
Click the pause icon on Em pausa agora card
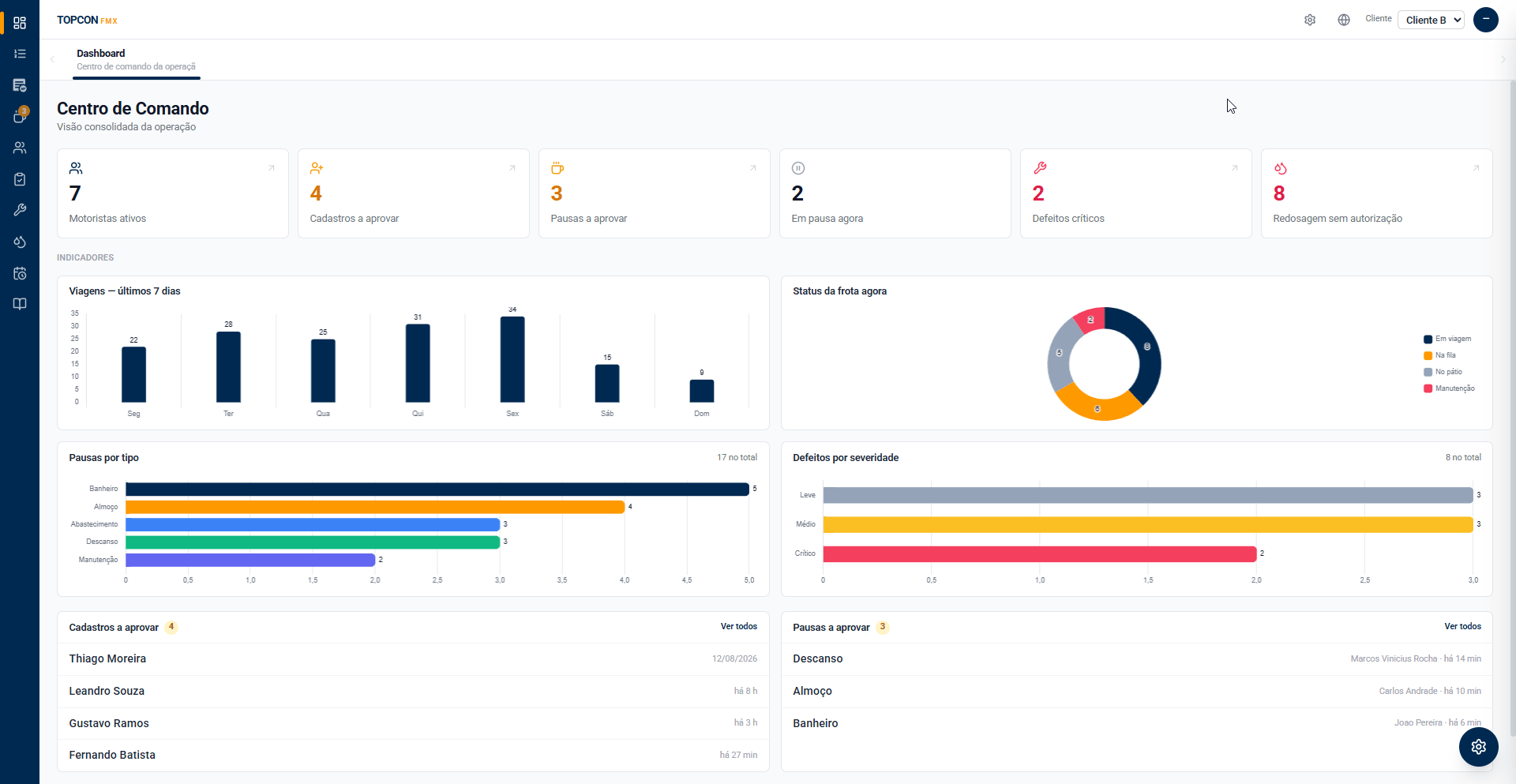click(798, 168)
